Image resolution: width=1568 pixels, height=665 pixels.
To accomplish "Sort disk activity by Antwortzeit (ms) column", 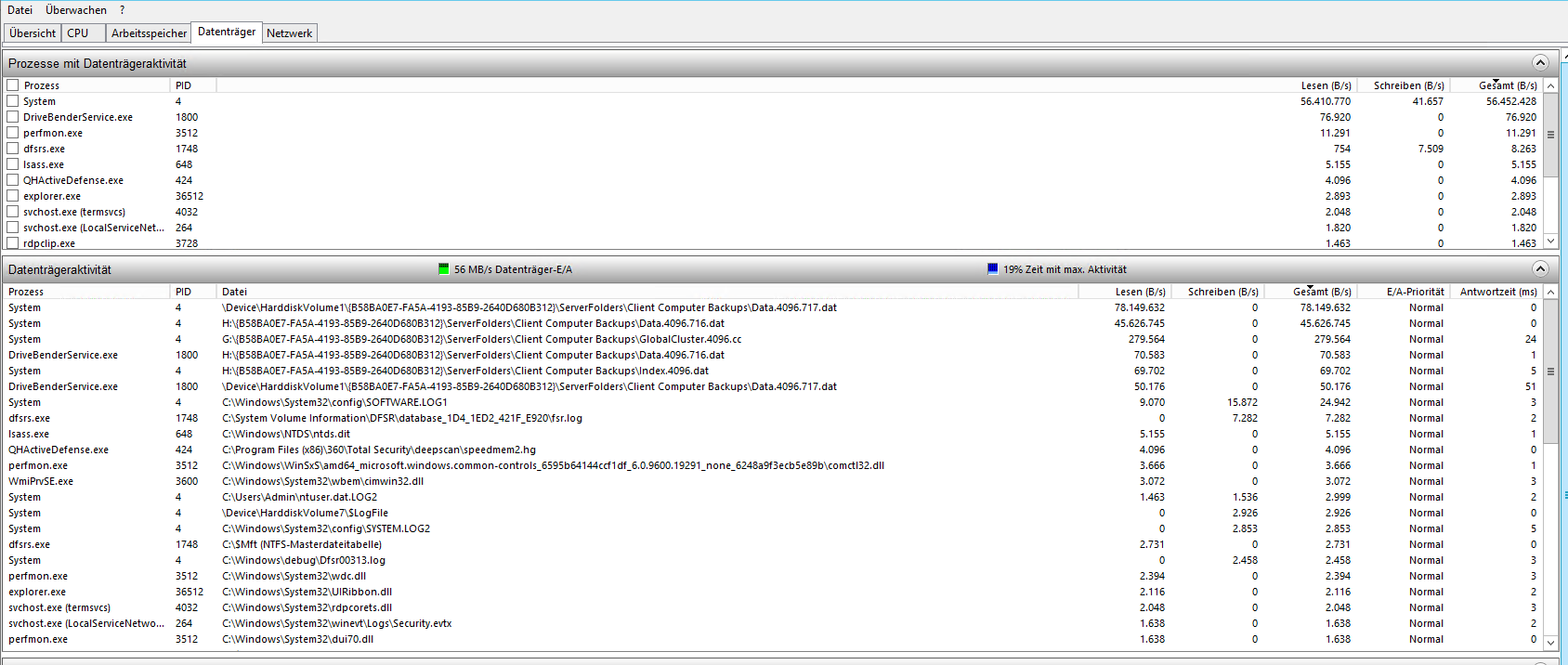I will point(1497,292).
